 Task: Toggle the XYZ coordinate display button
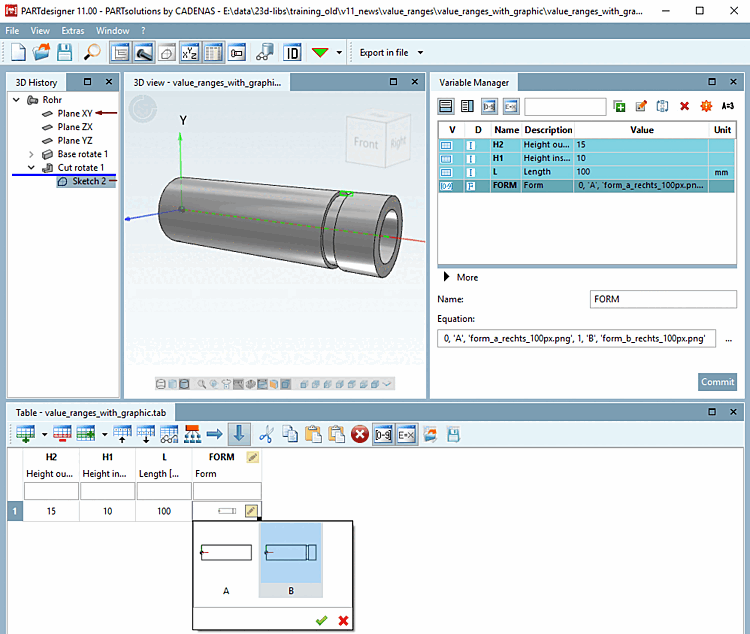[x=189, y=52]
